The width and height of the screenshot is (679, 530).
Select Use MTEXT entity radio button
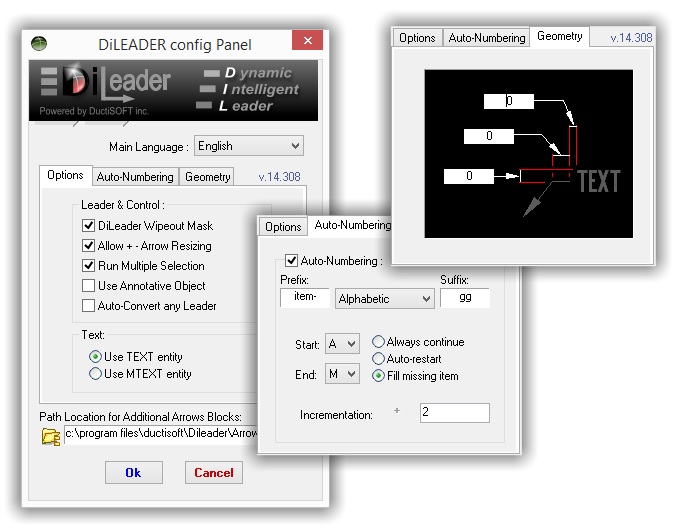(96, 374)
